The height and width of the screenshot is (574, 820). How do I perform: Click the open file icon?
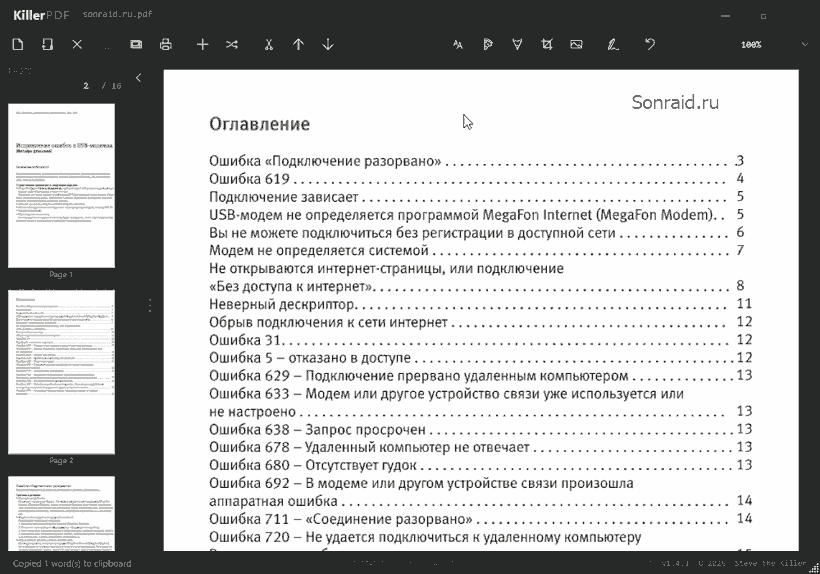pyautogui.click(x=47, y=44)
